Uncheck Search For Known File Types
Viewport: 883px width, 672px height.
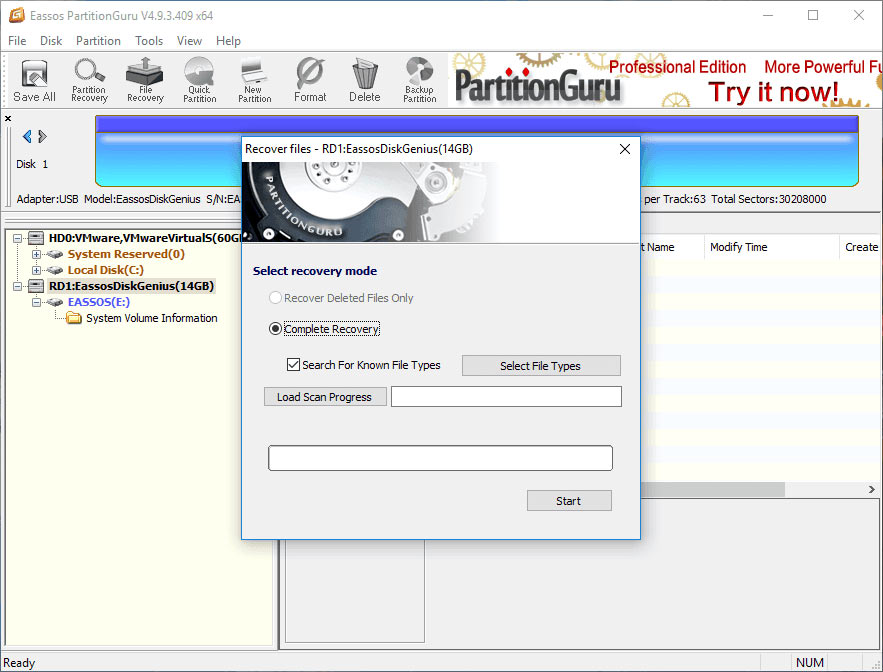point(293,365)
